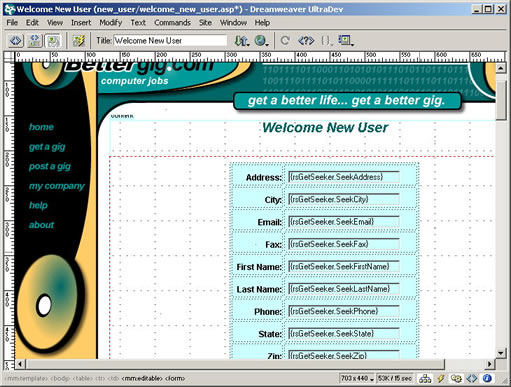Image resolution: width=511 pixels, height=387 pixels.
Task: Open Preview in Browser globe menu
Action: tap(262, 41)
